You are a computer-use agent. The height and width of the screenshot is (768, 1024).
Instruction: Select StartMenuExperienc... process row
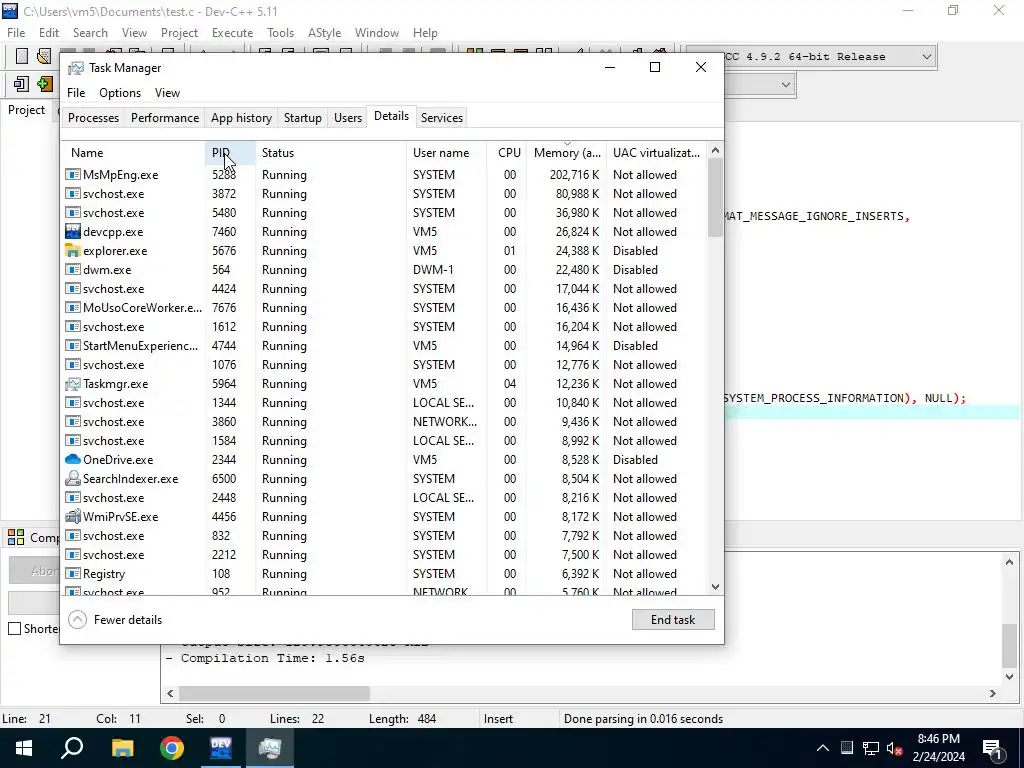[385, 345]
